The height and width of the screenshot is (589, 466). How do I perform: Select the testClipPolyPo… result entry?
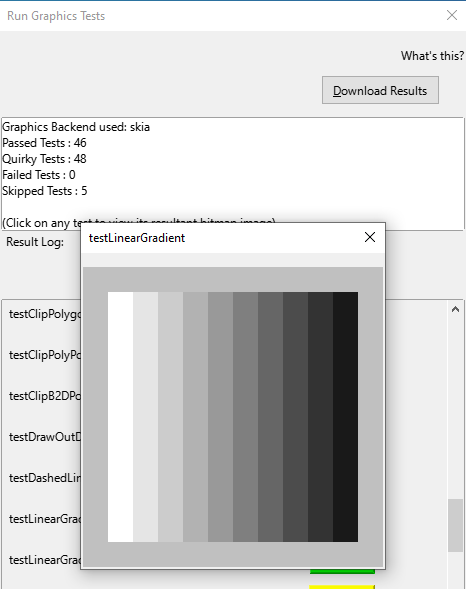coord(45,355)
